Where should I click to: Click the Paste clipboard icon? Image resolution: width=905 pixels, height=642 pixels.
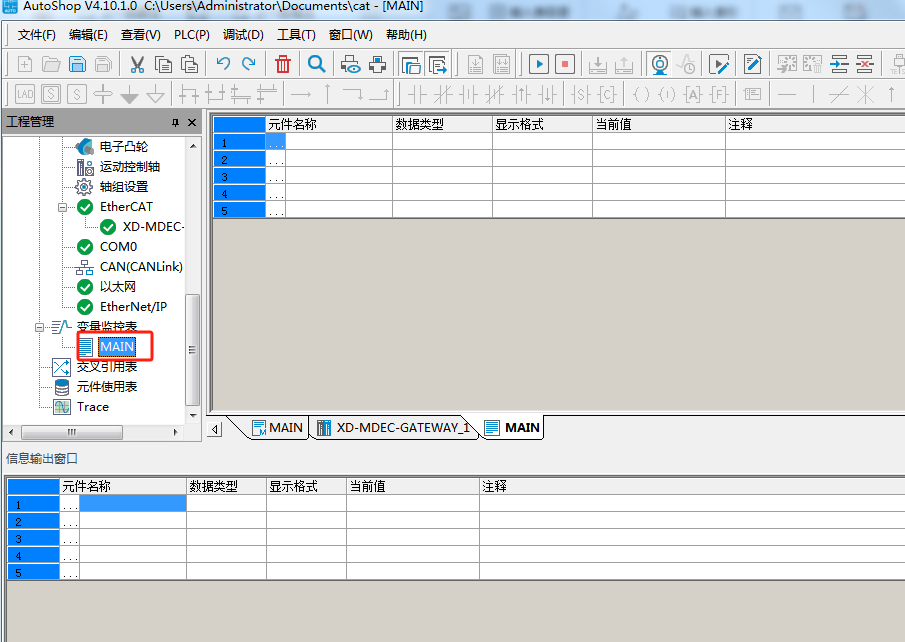pyautogui.click(x=189, y=64)
